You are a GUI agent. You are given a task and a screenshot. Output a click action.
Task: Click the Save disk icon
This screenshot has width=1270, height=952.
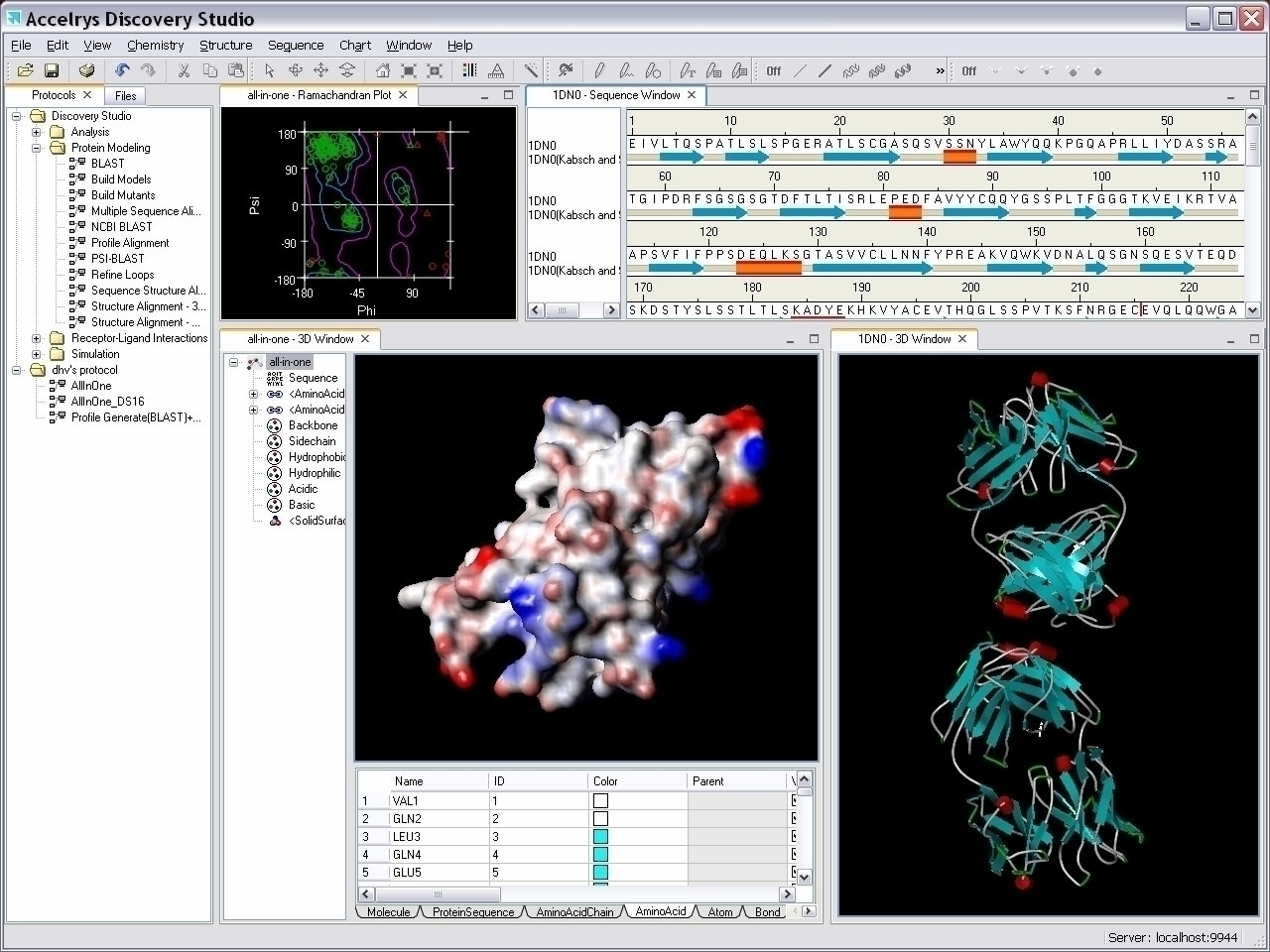(x=52, y=70)
